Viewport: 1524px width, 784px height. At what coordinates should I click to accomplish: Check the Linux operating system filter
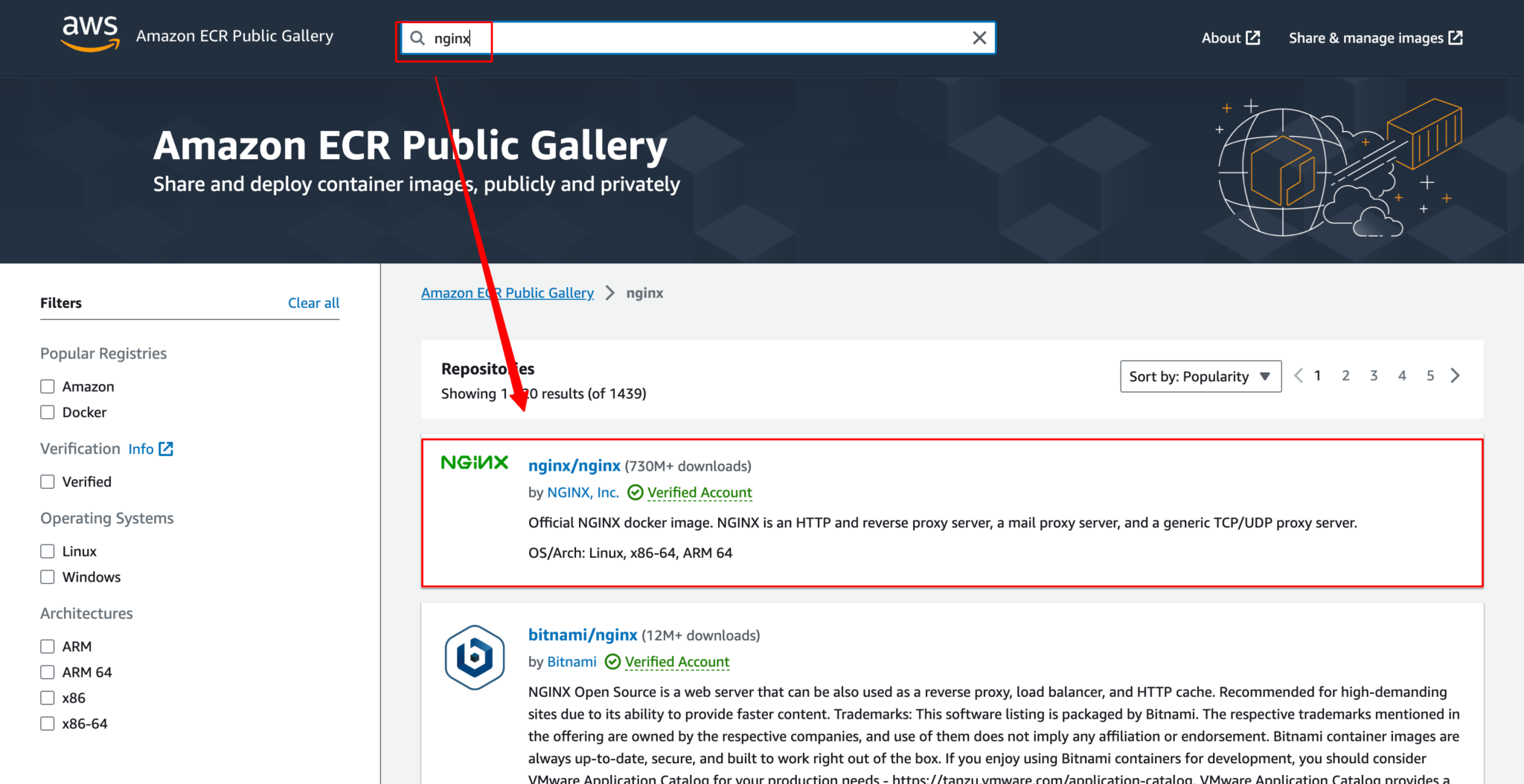click(x=48, y=550)
